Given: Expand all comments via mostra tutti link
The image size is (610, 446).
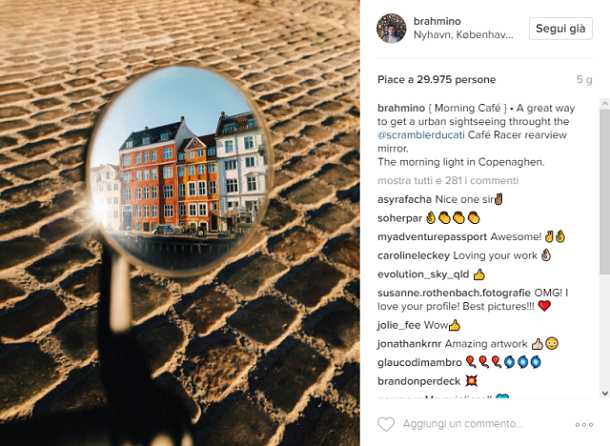Looking at the screenshot, I should 448,181.
